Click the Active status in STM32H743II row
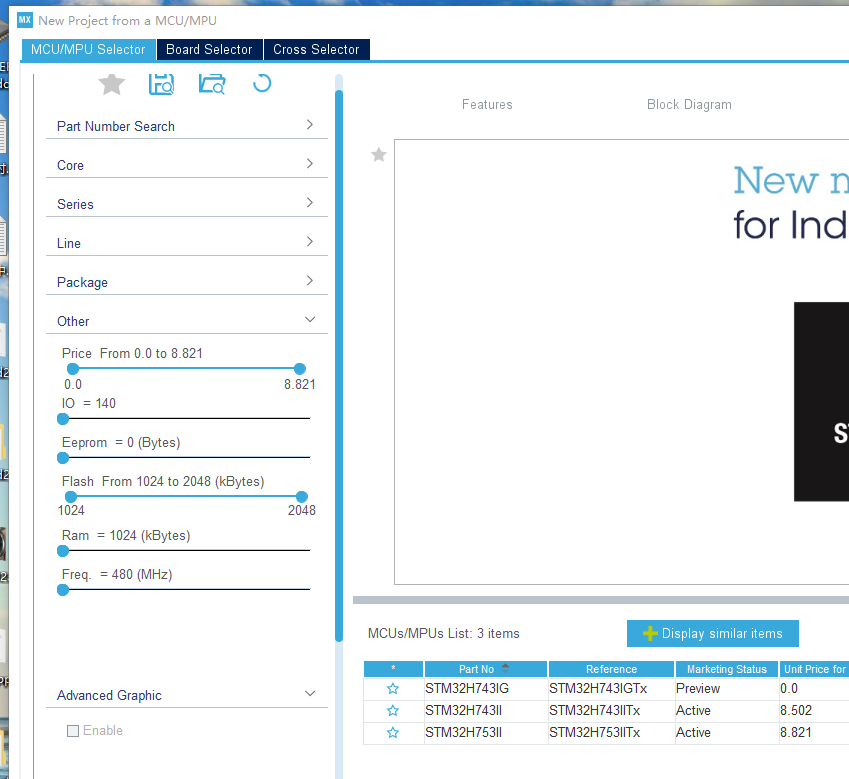The height and width of the screenshot is (779, 849). pyautogui.click(x=727, y=711)
